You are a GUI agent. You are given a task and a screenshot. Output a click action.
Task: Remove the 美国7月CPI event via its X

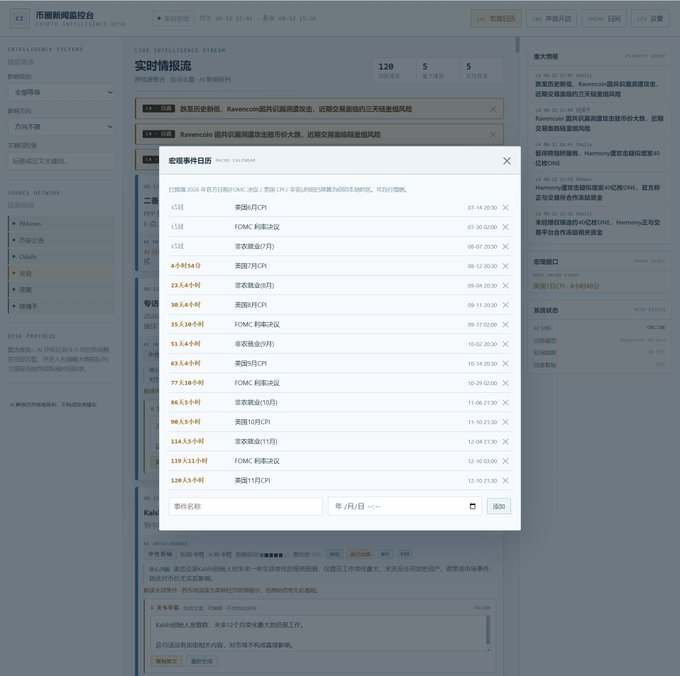pyautogui.click(x=506, y=266)
